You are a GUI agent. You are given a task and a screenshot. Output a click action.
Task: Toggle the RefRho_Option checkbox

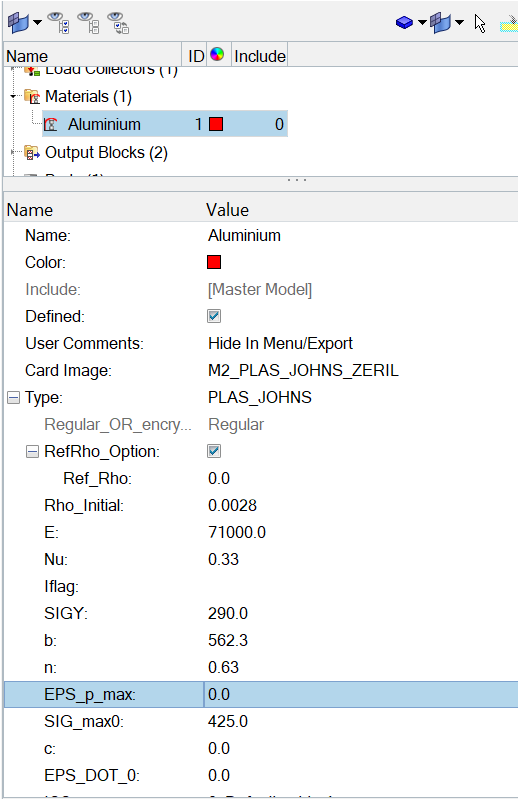(x=214, y=452)
